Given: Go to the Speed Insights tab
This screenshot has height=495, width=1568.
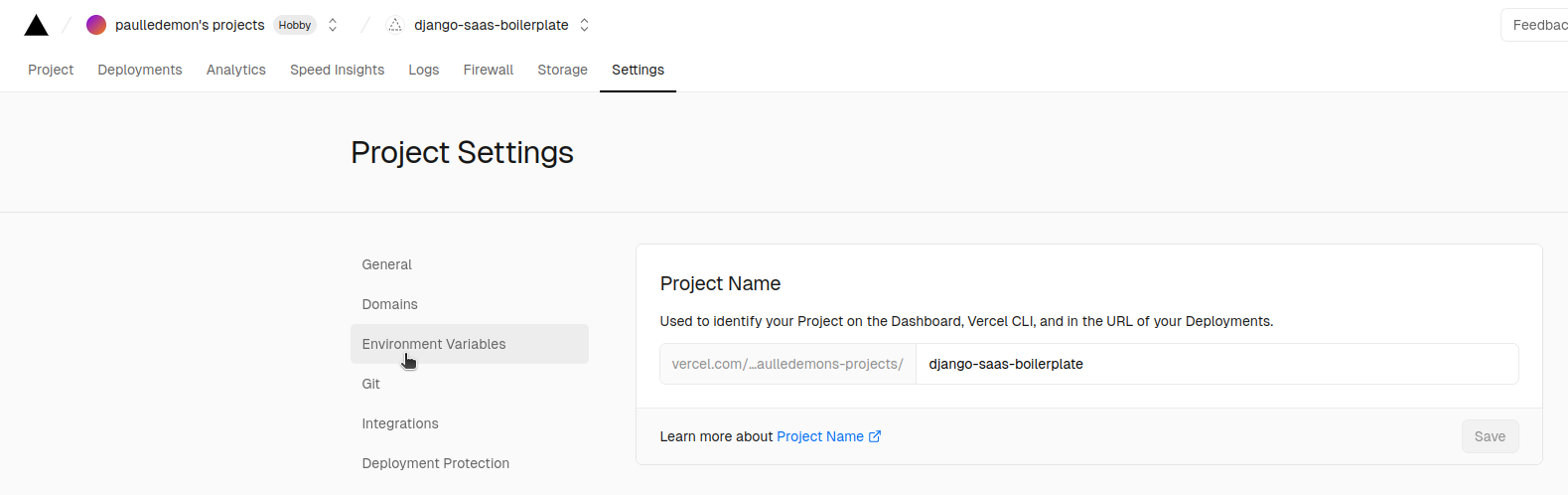Looking at the screenshot, I should click(x=337, y=70).
